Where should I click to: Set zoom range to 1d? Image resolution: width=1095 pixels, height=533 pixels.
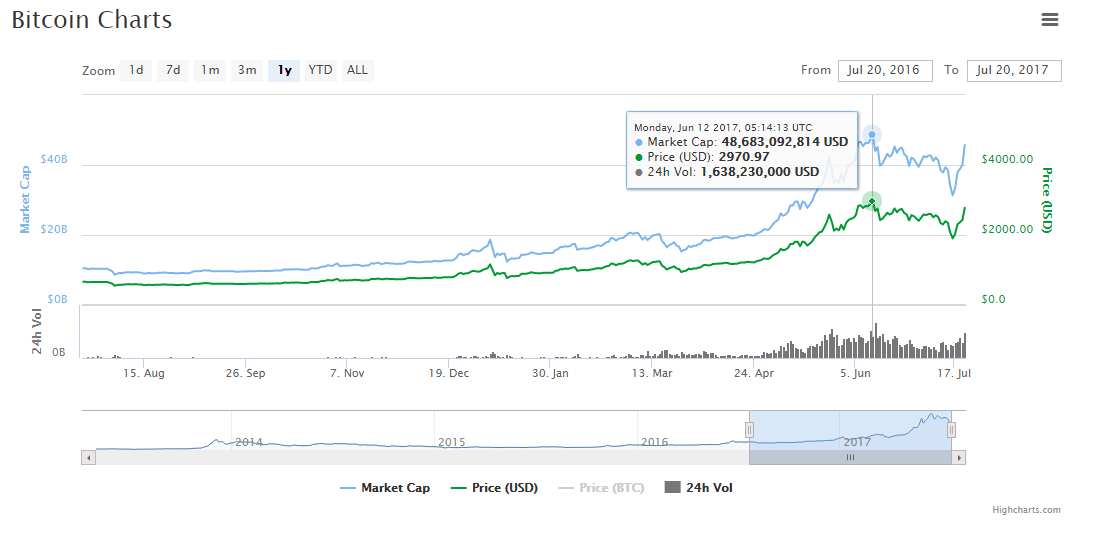click(x=136, y=71)
